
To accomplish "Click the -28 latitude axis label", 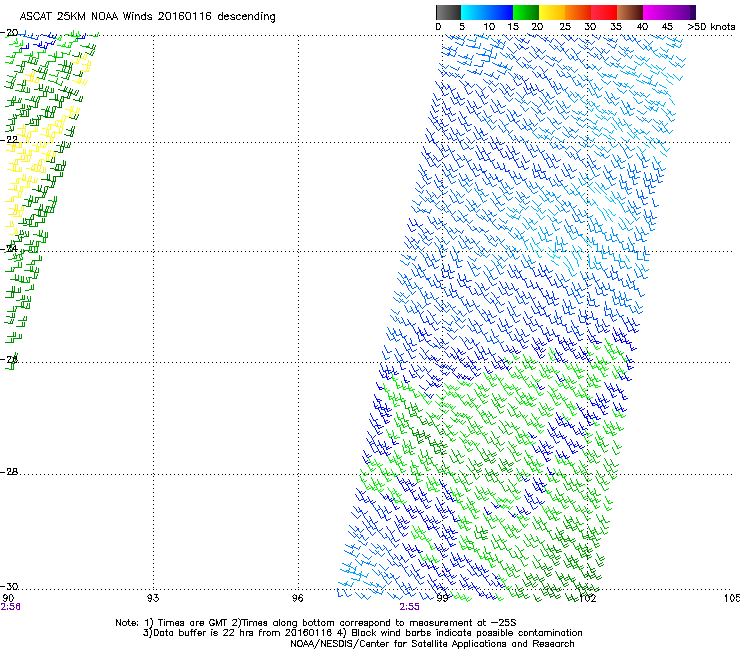I will pyautogui.click(x=9, y=472).
